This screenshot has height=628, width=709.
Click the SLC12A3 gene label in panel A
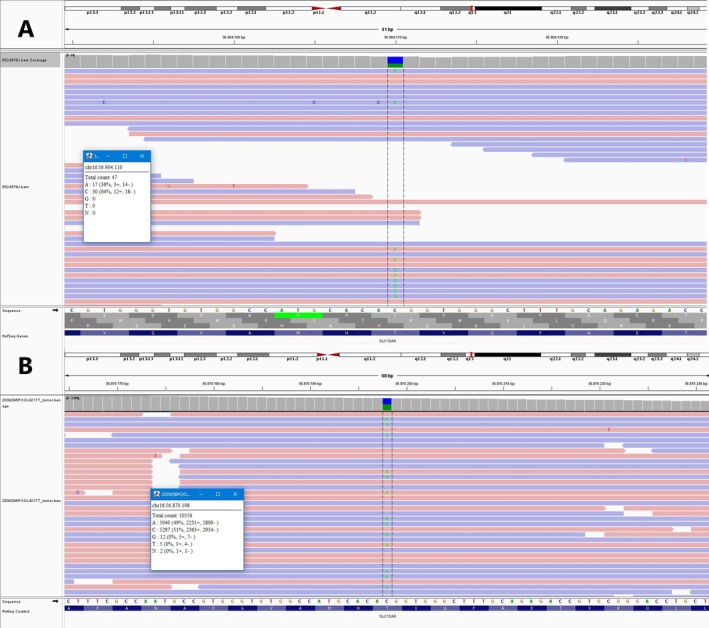pos(386,340)
